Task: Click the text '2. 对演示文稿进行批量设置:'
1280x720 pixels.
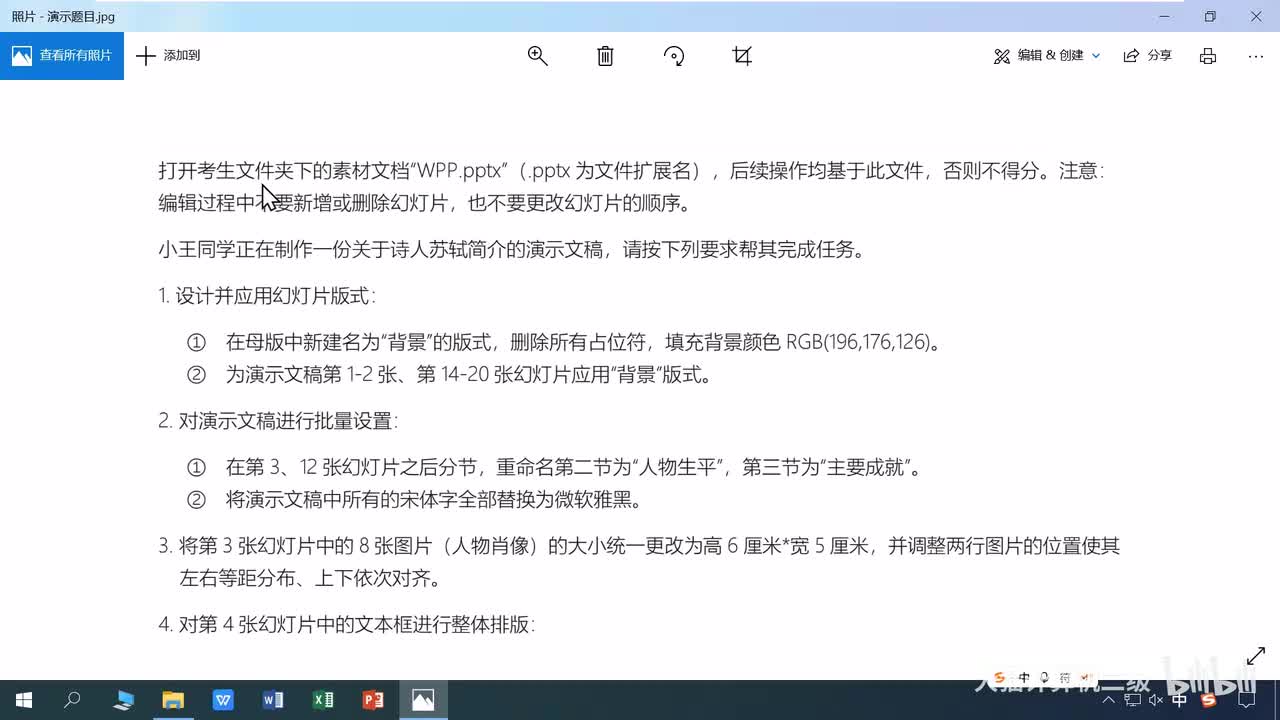Action: point(278,421)
